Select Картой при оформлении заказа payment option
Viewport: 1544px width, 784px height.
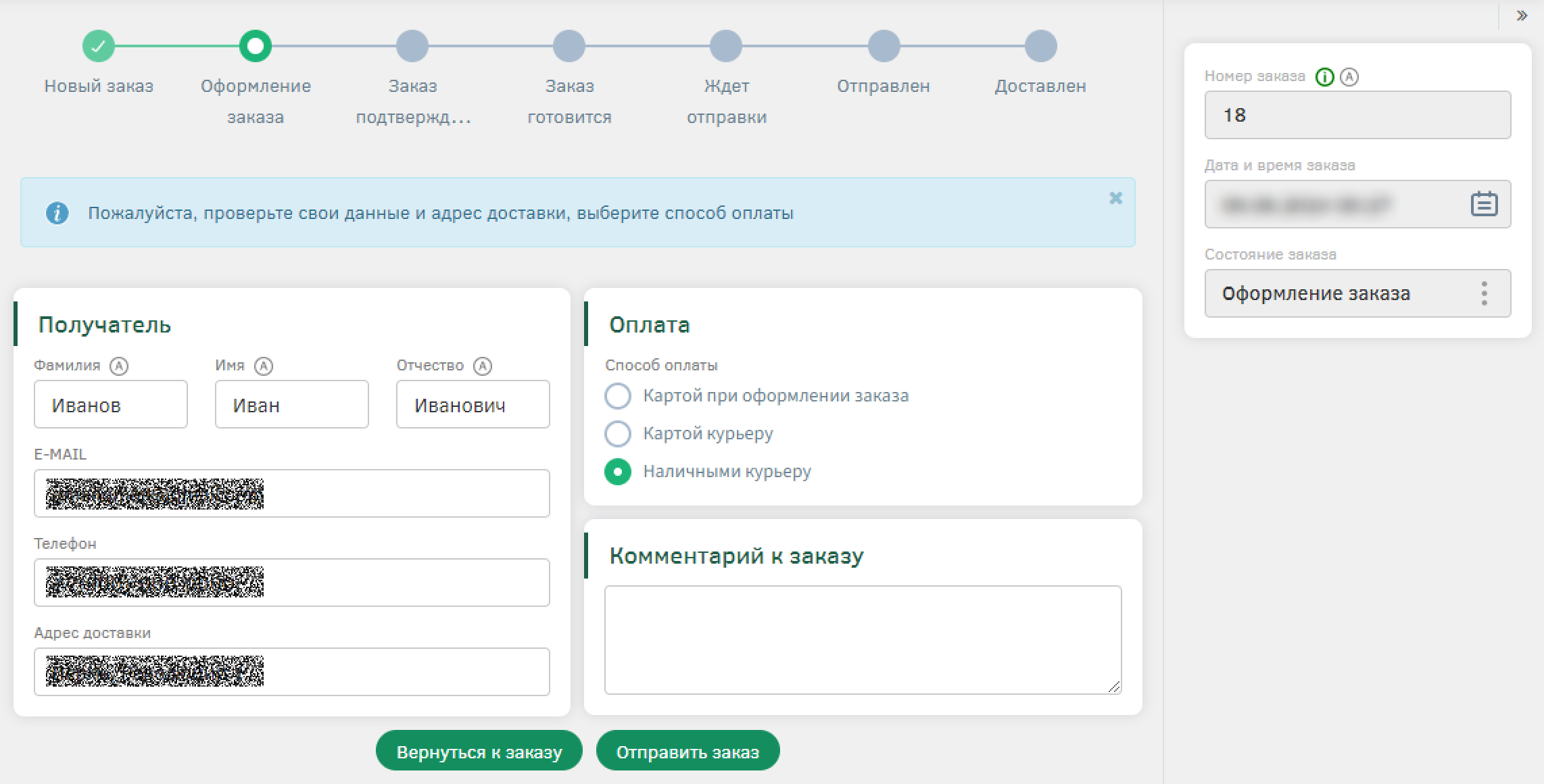tap(618, 396)
